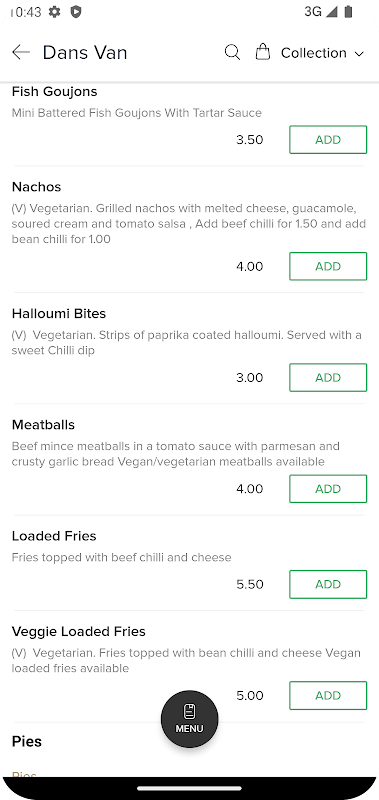Open the shopping bag cart icon
Screen dimensions: 379x800
(x=263, y=52)
